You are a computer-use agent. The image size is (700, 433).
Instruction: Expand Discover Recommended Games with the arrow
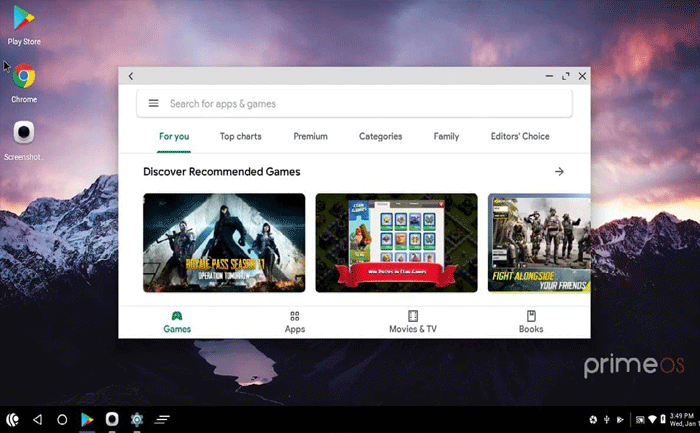coord(559,171)
